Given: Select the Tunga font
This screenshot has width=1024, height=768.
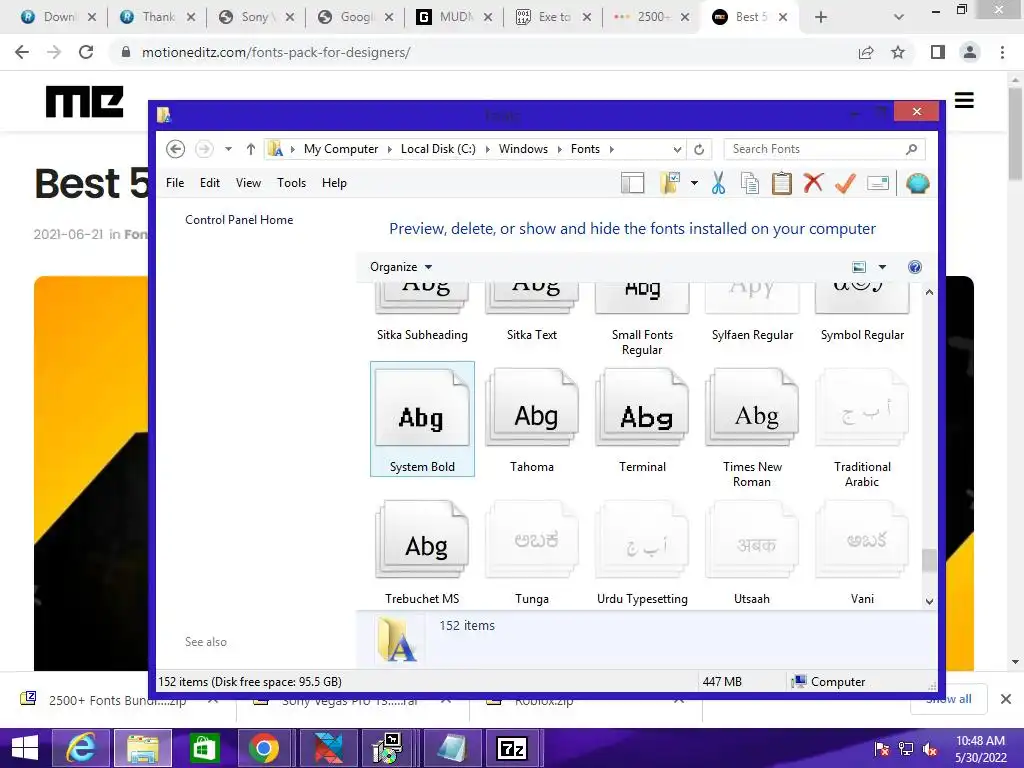Looking at the screenshot, I should (x=532, y=552).
